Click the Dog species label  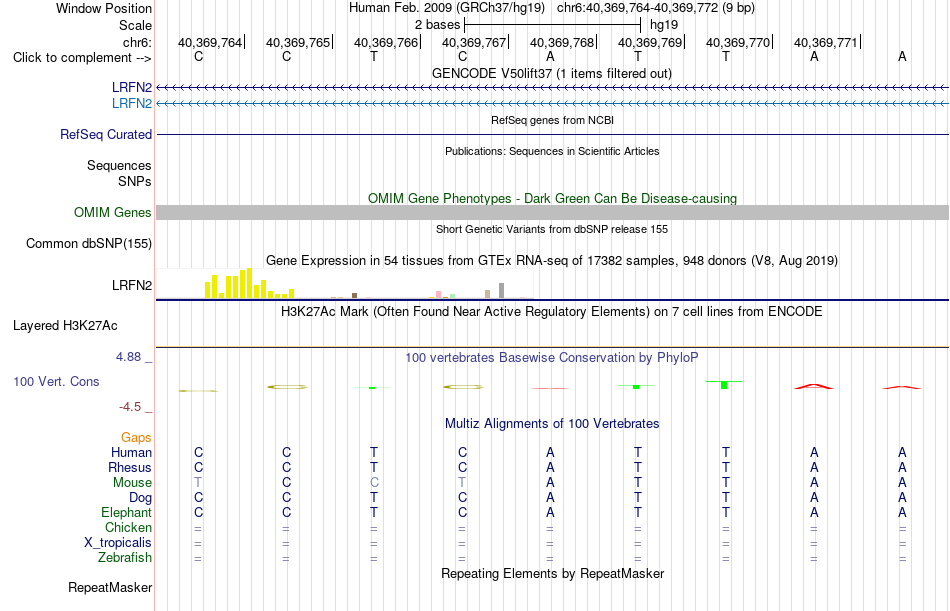click(x=141, y=498)
